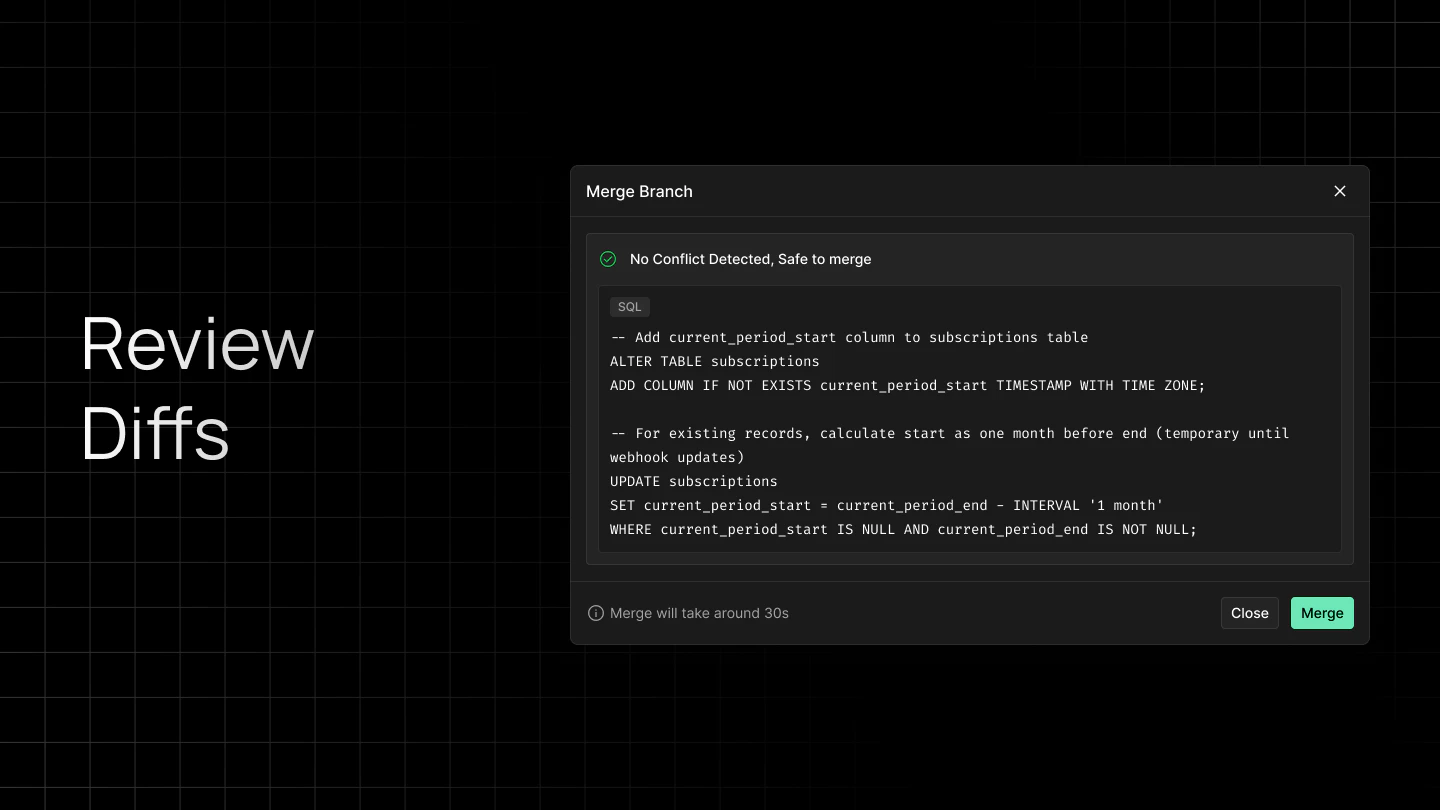The image size is (1440, 810).
Task: Dismiss Merge Branch dialog with X icon
Action: coord(1340,191)
